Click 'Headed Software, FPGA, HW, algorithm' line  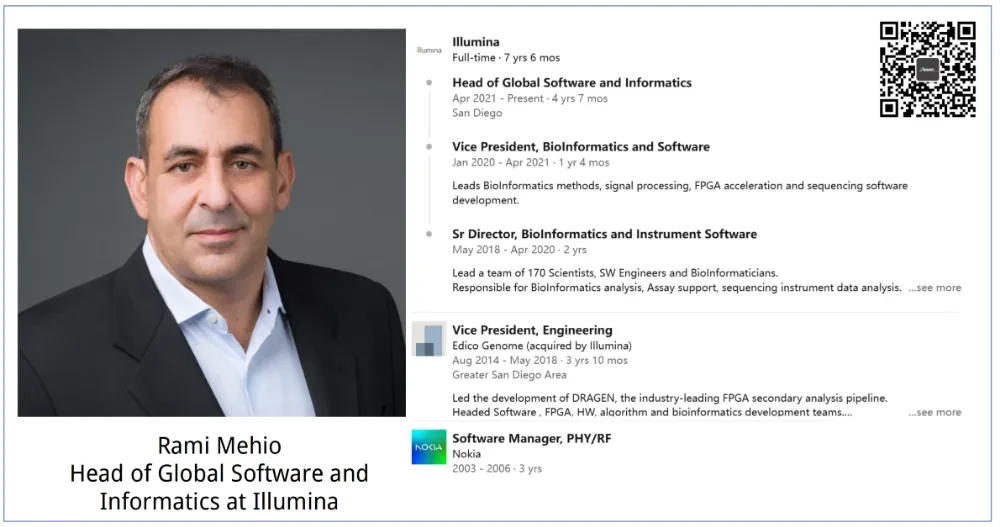point(652,412)
